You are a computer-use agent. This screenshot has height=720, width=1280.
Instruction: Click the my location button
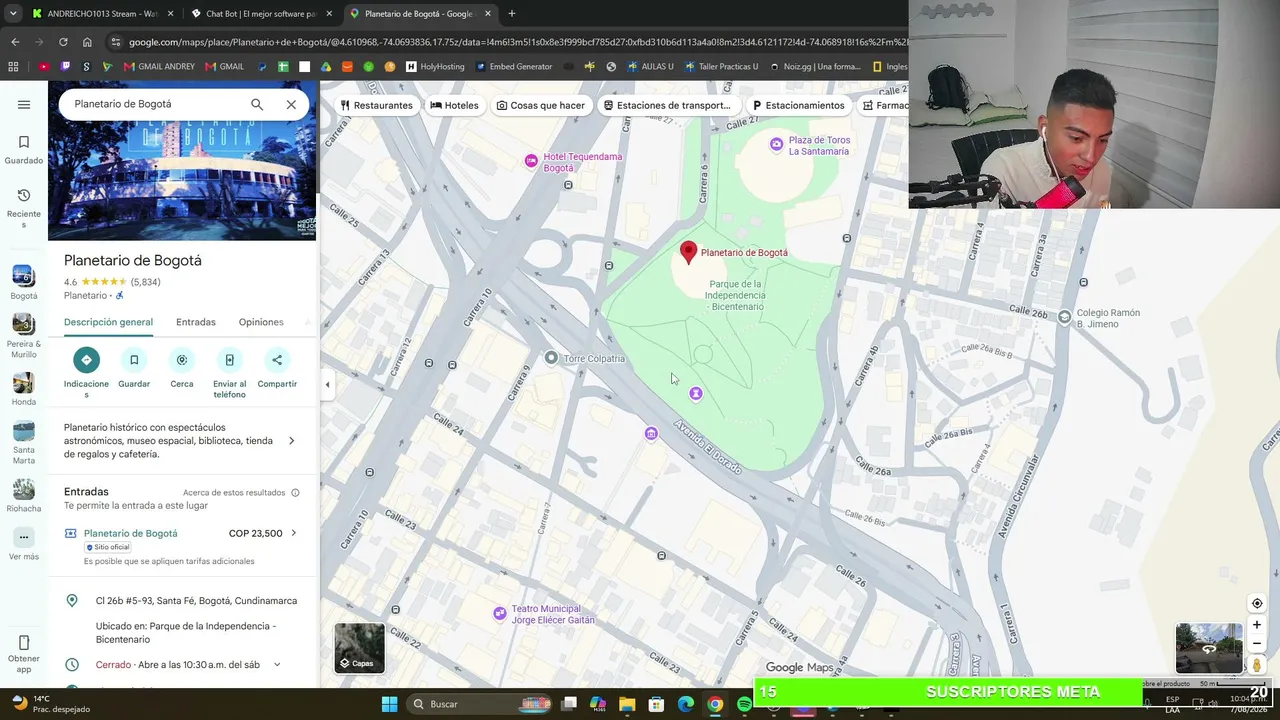point(1257,603)
